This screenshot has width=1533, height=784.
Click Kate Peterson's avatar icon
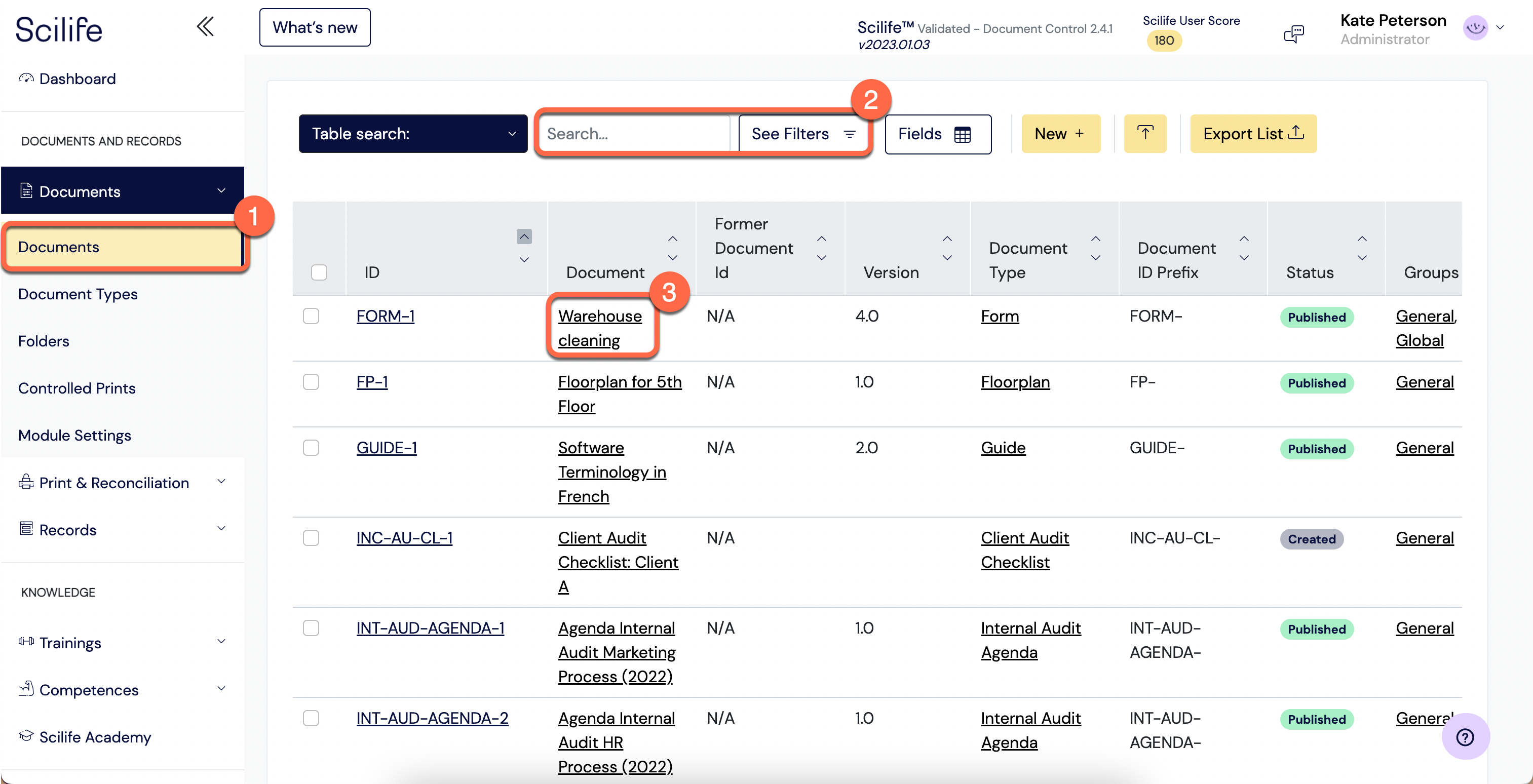(1475, 27)
